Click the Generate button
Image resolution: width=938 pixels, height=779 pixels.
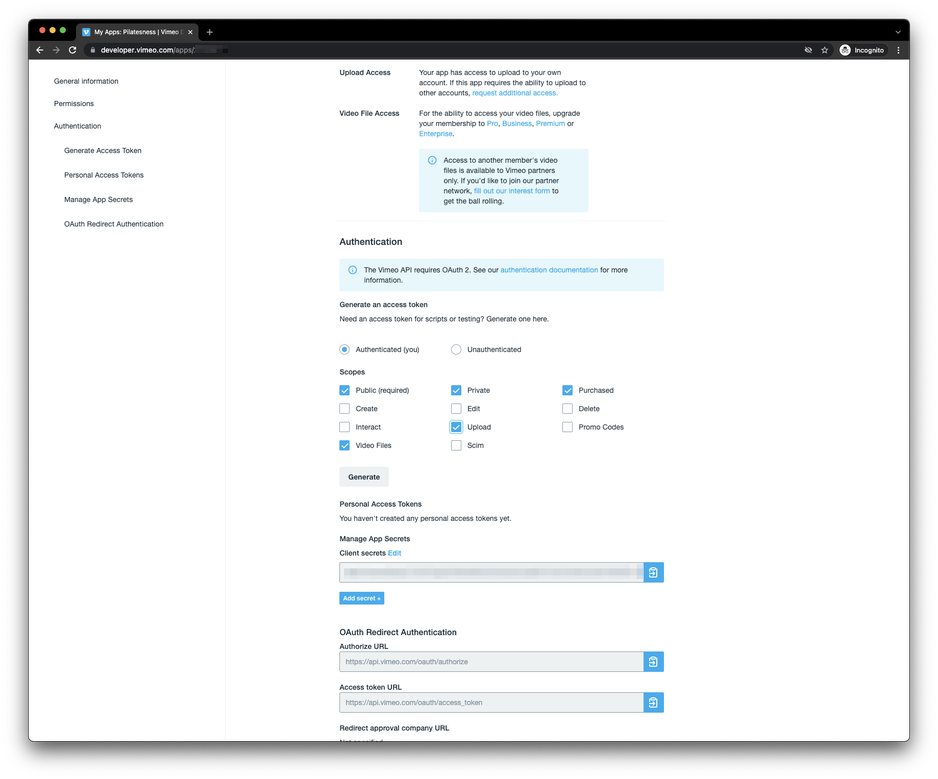(364, 477)
